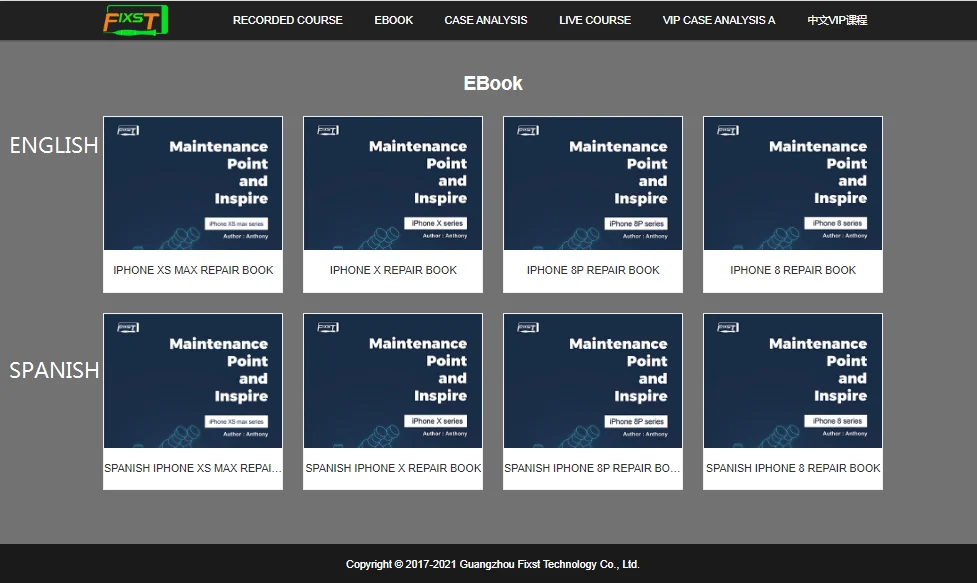Open the LIVE COURSE menu item
This screenshot has width=977, height=583.
point(594,20)
